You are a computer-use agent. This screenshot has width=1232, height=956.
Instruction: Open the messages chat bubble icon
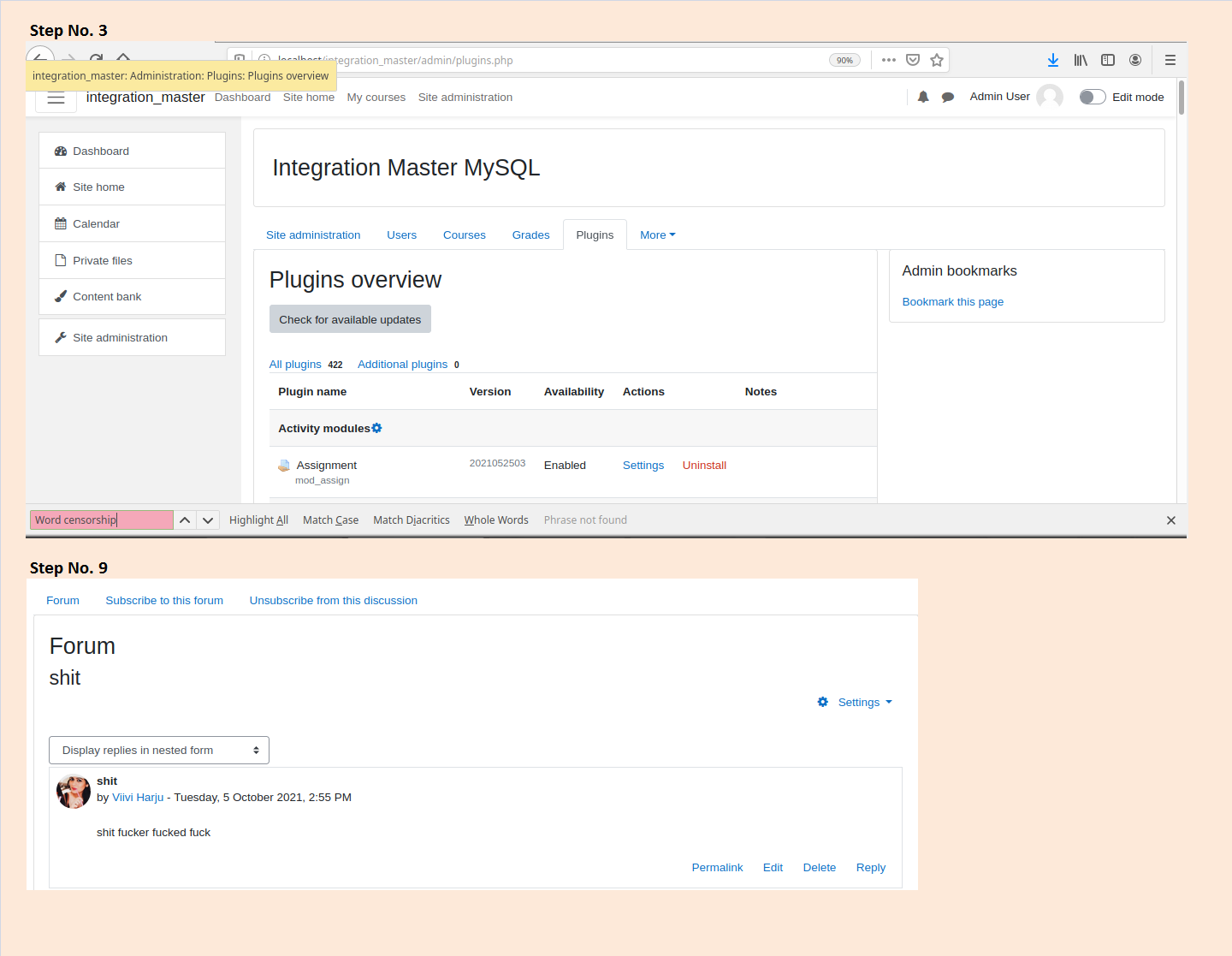click(x=948, y=97)
